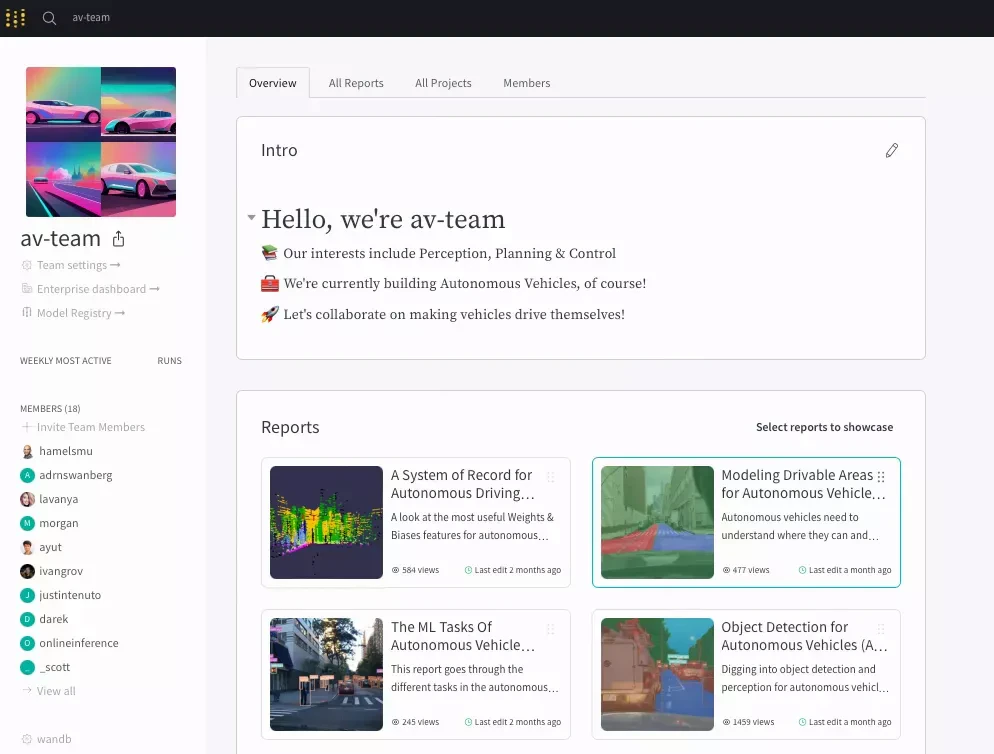994x754 pixels.
Task: Click the Weights & Biases logo
Action: (15, 17)
